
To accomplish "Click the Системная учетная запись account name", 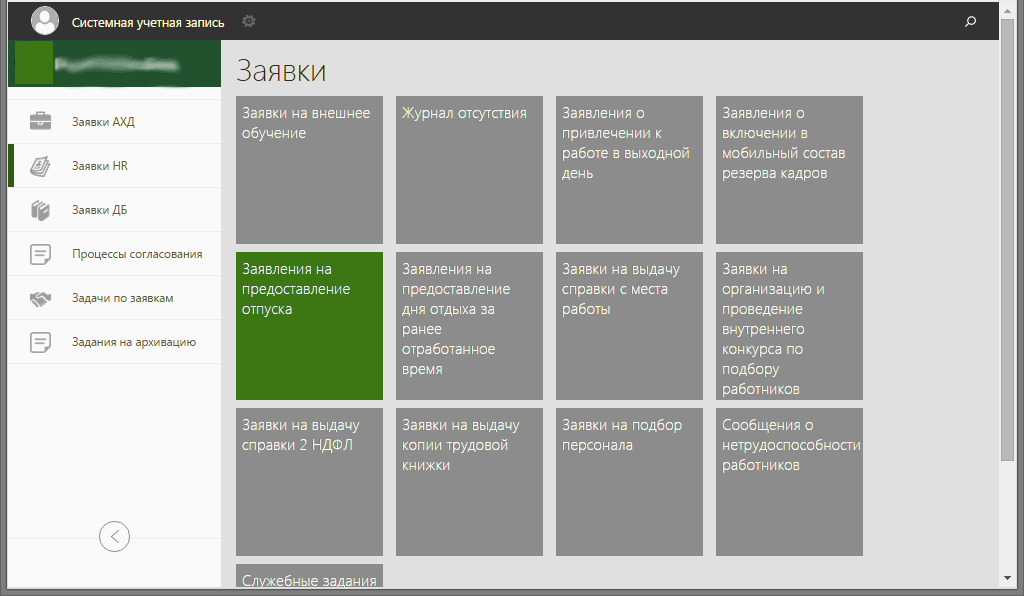I will point(148,21).
